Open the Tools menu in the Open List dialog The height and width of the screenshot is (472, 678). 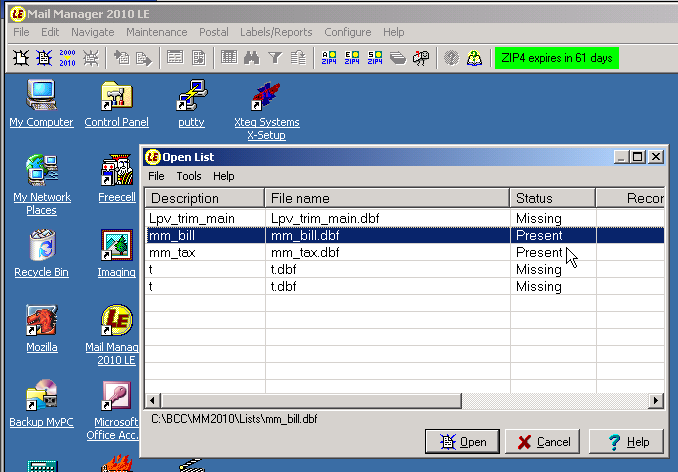click(189, 176)
